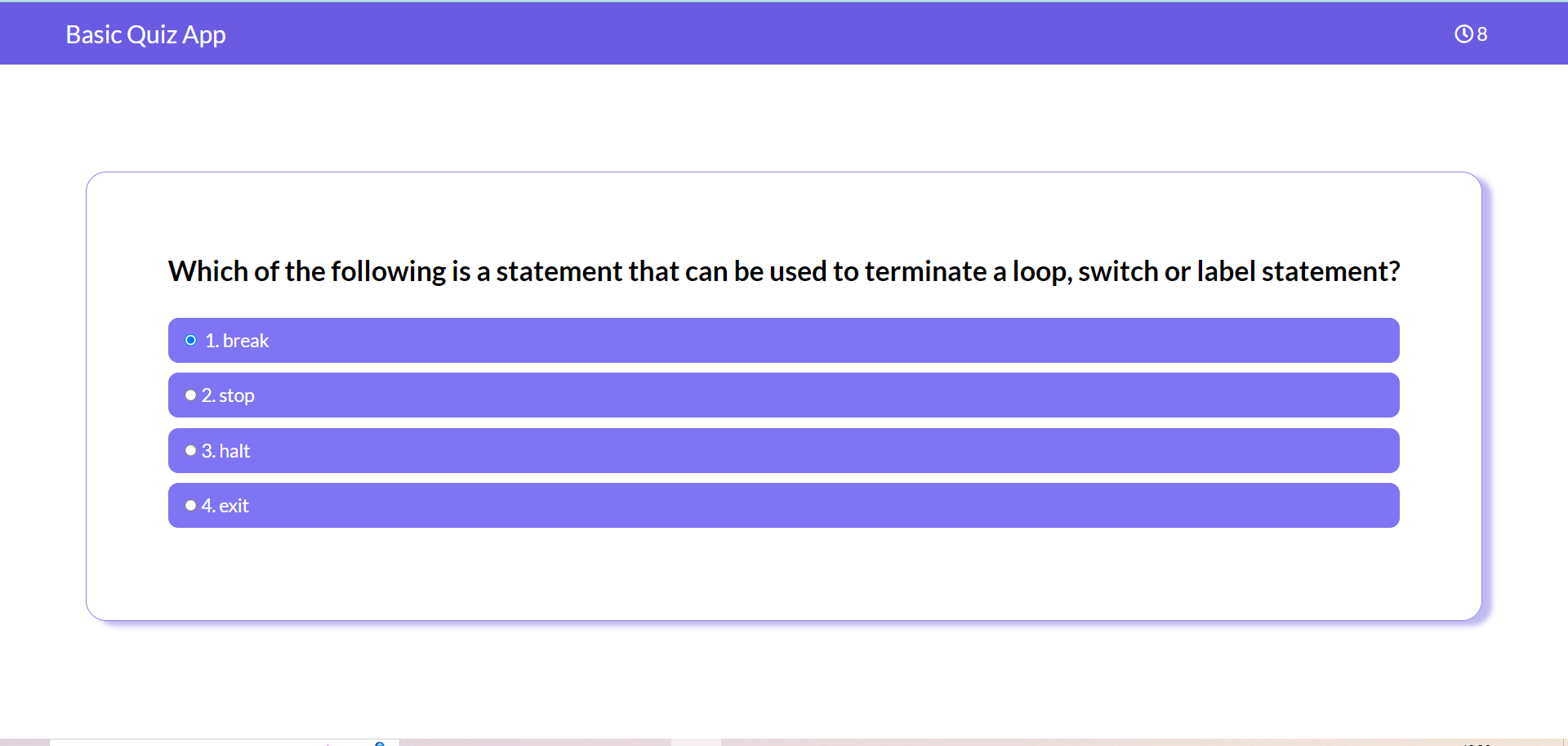Select the radio bullet beside break
This screenshot has height=746, width=1568.
click(x=191, y=340)
